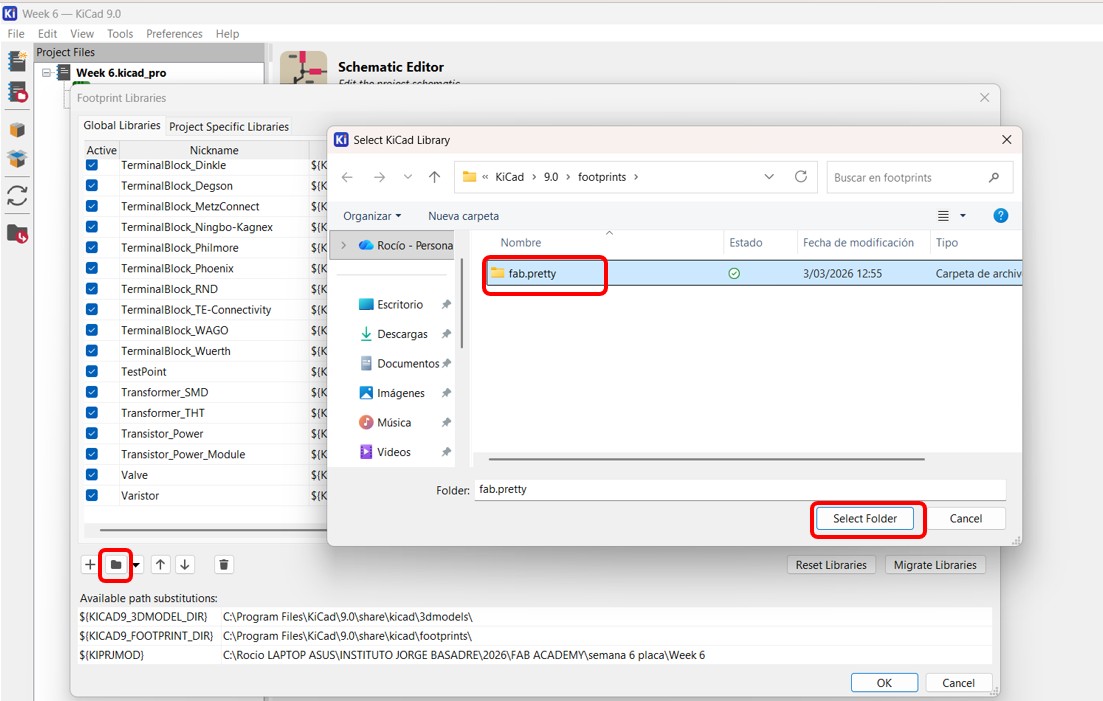Switch to Global Libraries tab
This screenshot has width=1103, height=701.
coord(122,125)
